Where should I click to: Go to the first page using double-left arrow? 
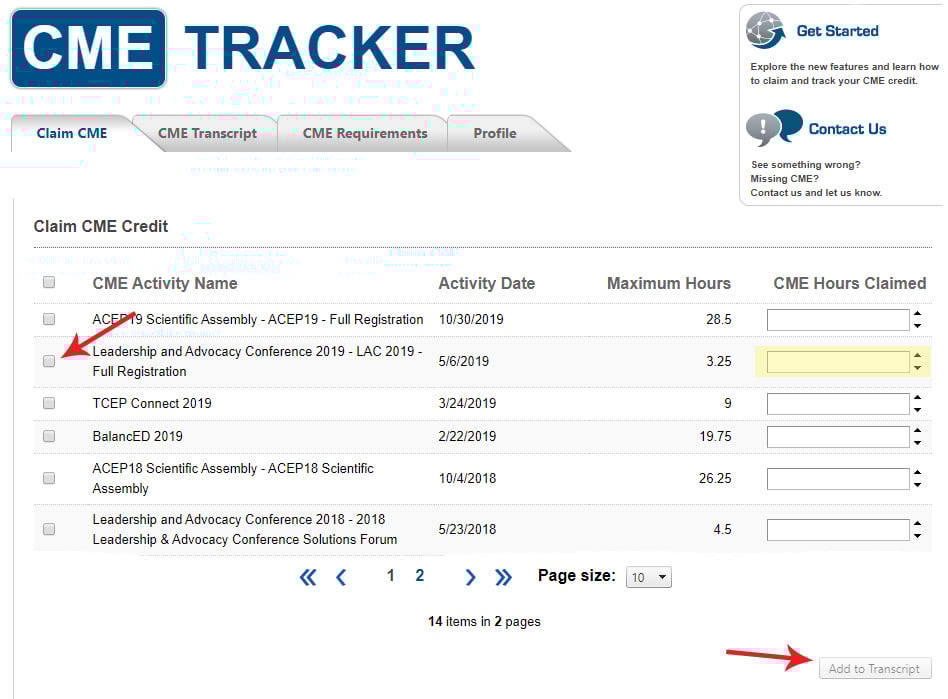308,577
